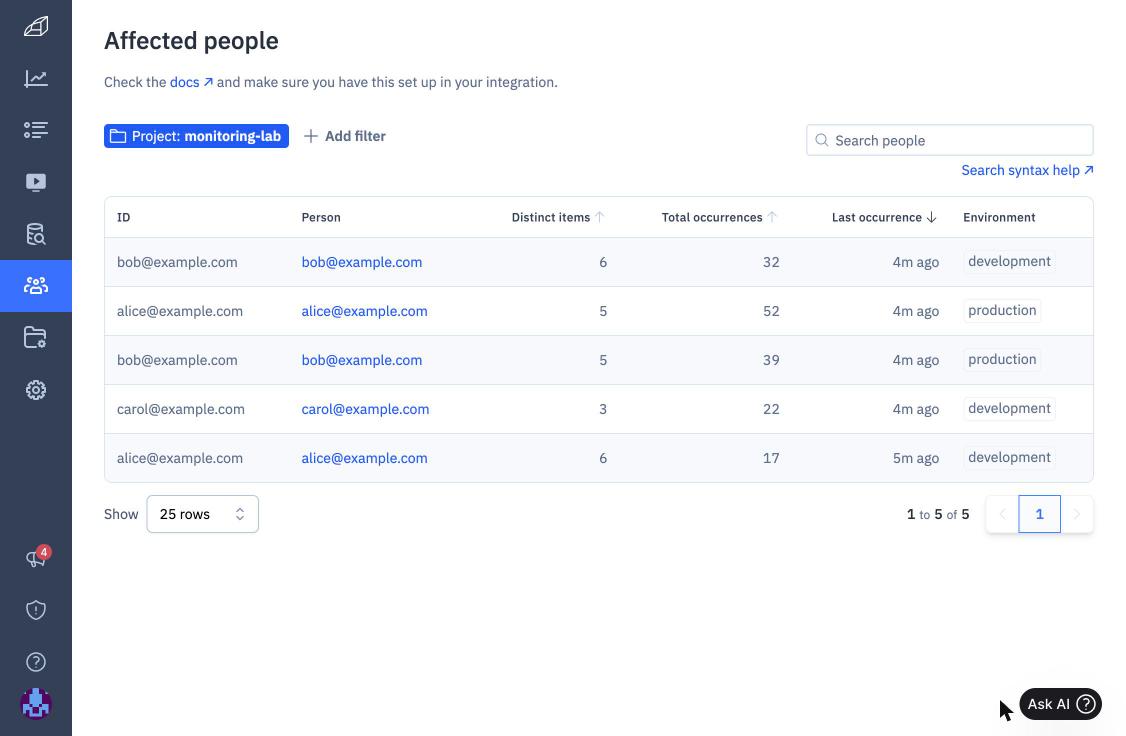Image resolution: width=1126 pixels, height=736 pixels.
Task: Go to previous page arrow
Action: [1002, 514]
